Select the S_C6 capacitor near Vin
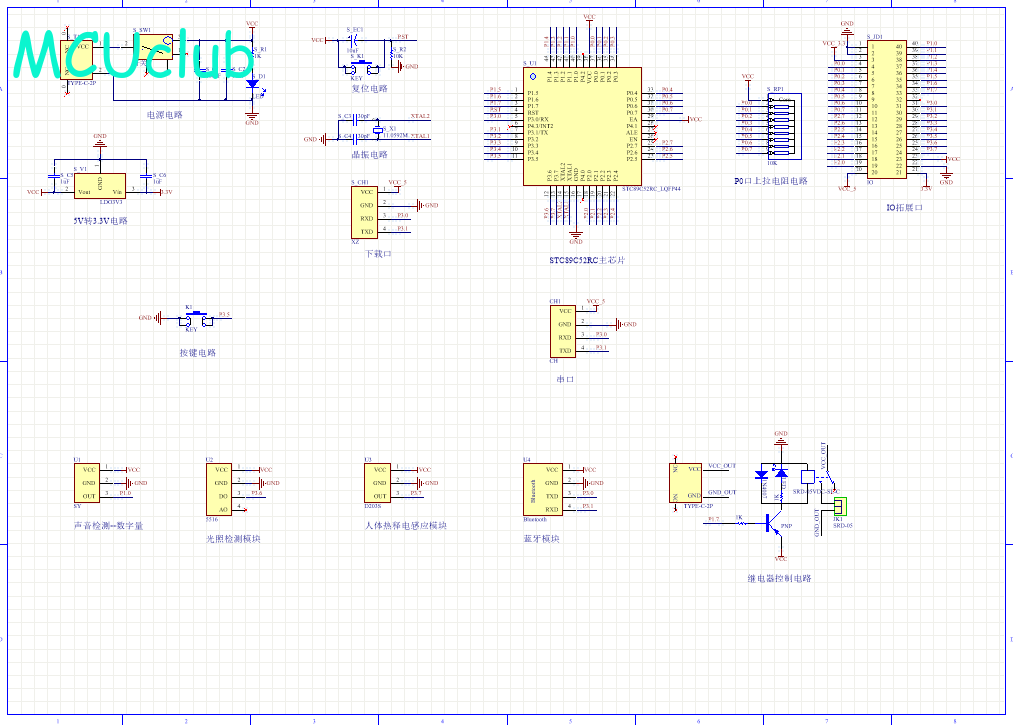 tap(145, 176)
